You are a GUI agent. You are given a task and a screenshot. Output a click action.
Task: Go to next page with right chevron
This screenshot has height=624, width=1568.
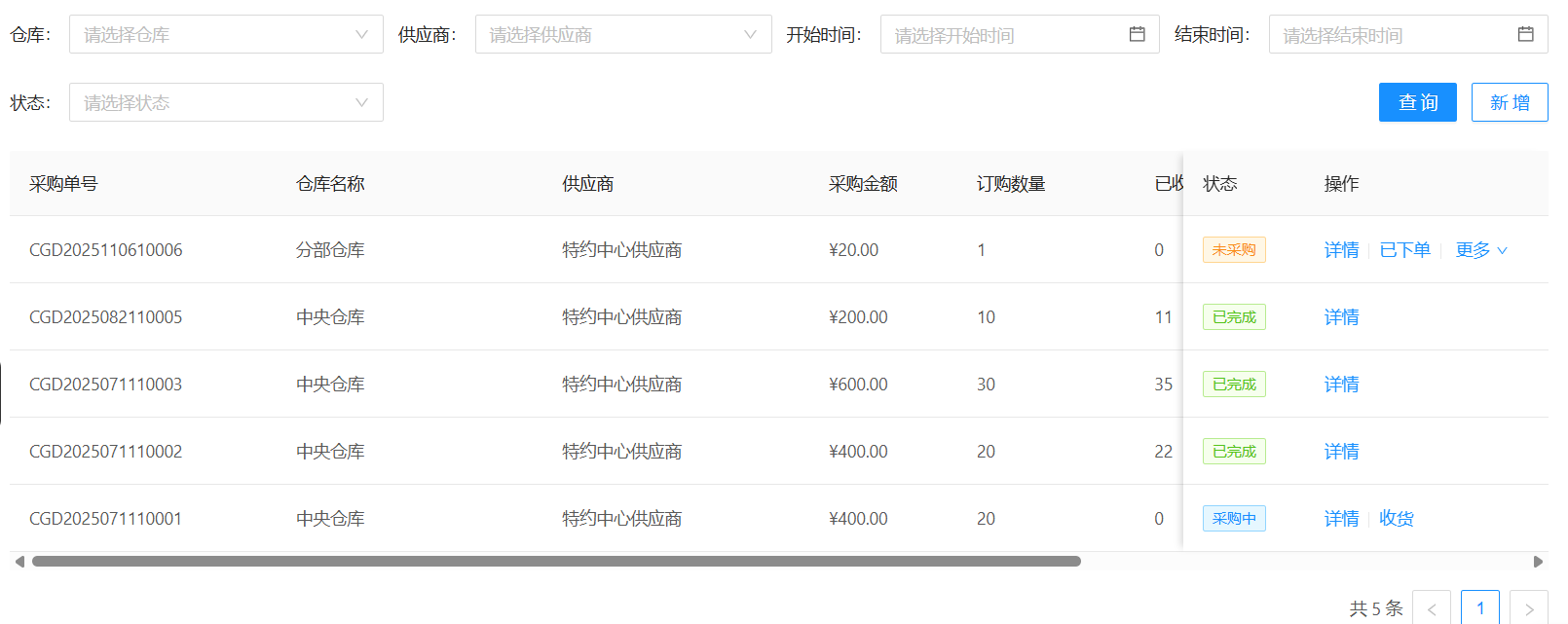tap(1529, 608)
